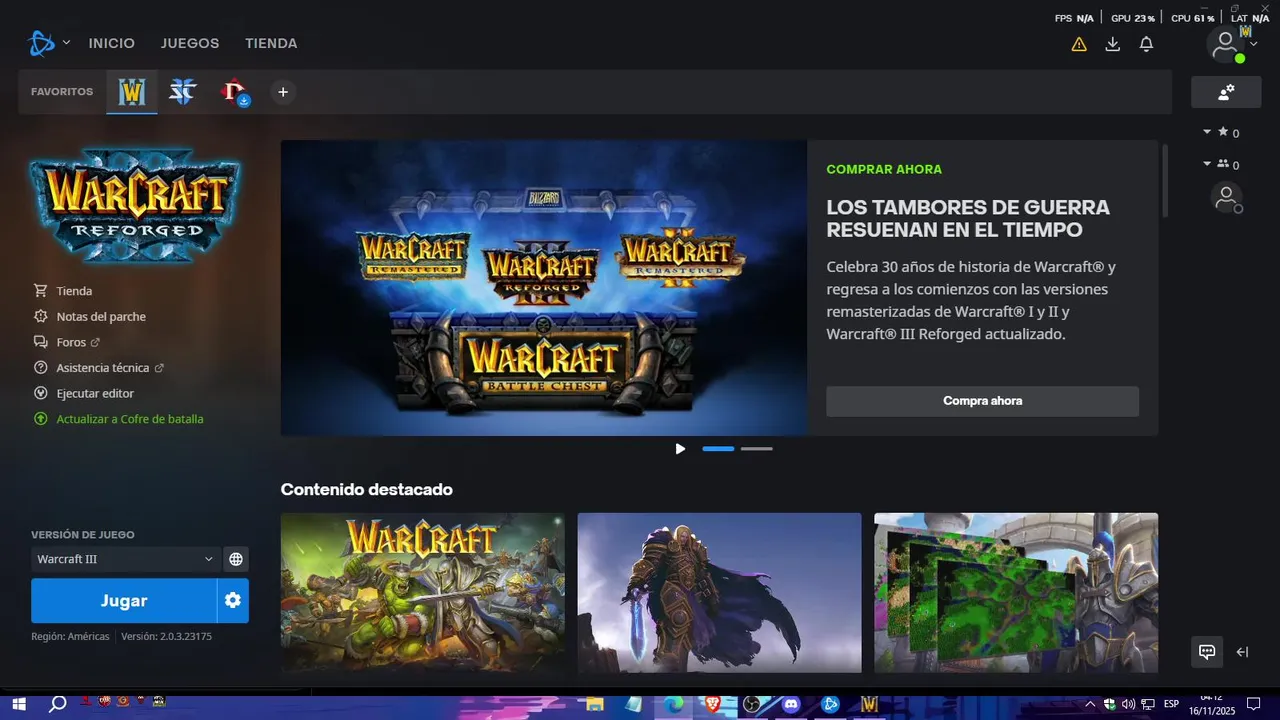Click the Contenido destacado heading
Image resolution: width=1280 pixels, height=720 pixels.
pyautogui.click(x=366, y=490)
